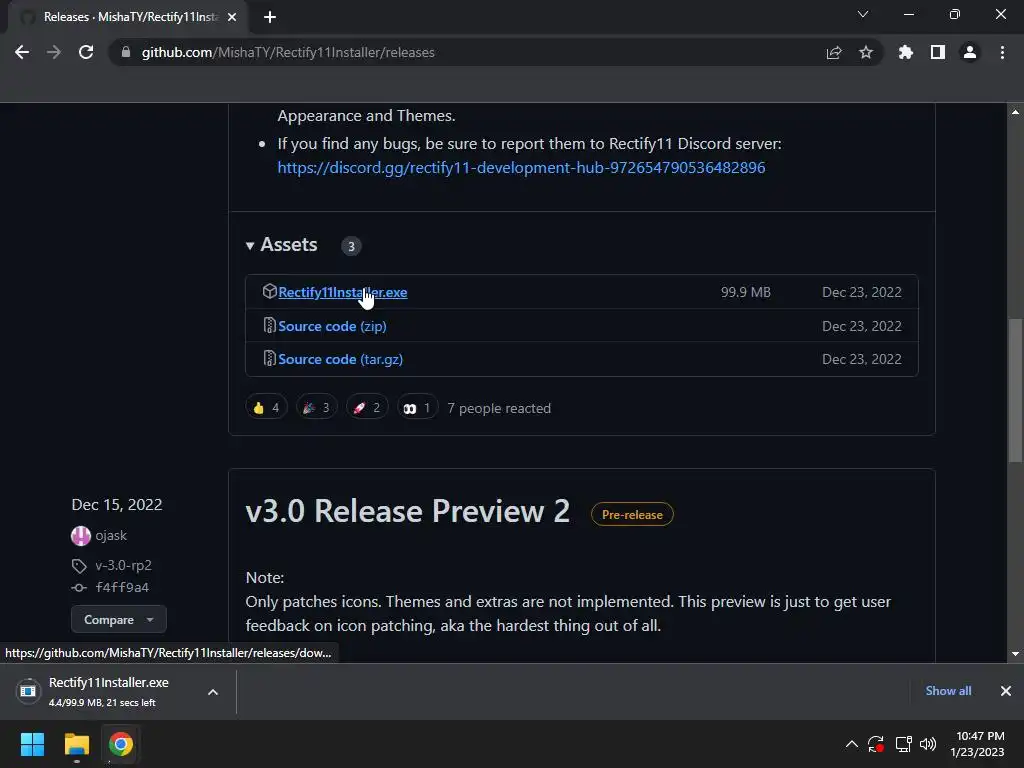Click the commit icon near f4ff9a4
This screenshot has height=768, width=1024.
(x=79, y=588)
